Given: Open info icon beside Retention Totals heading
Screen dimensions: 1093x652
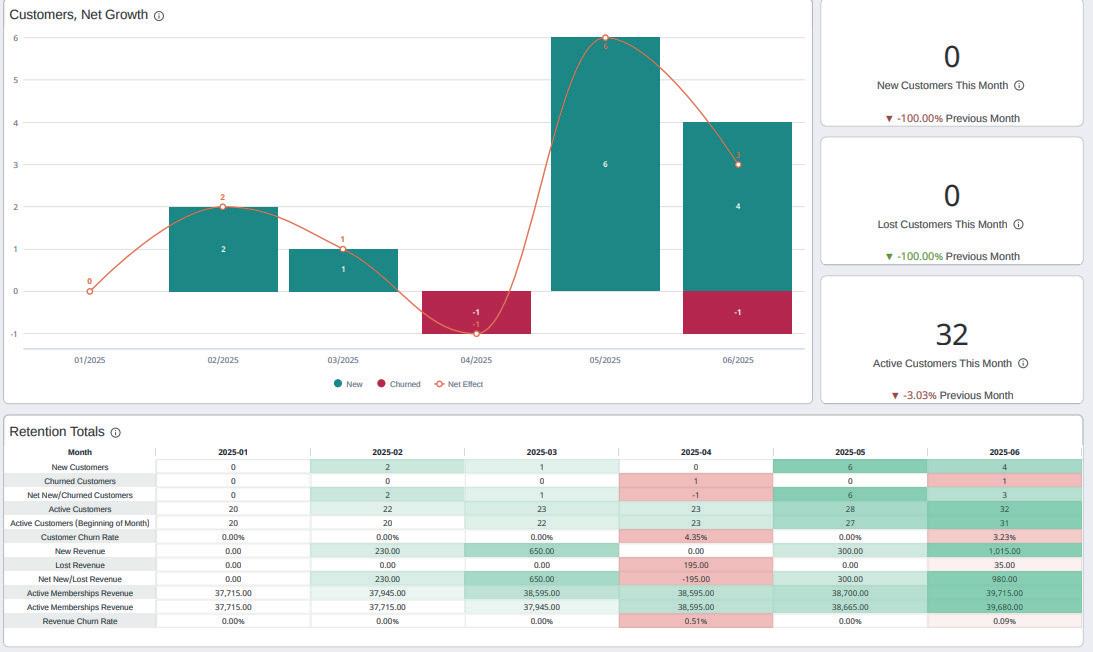Looking at the screenshot, I should tap(116, 432).
